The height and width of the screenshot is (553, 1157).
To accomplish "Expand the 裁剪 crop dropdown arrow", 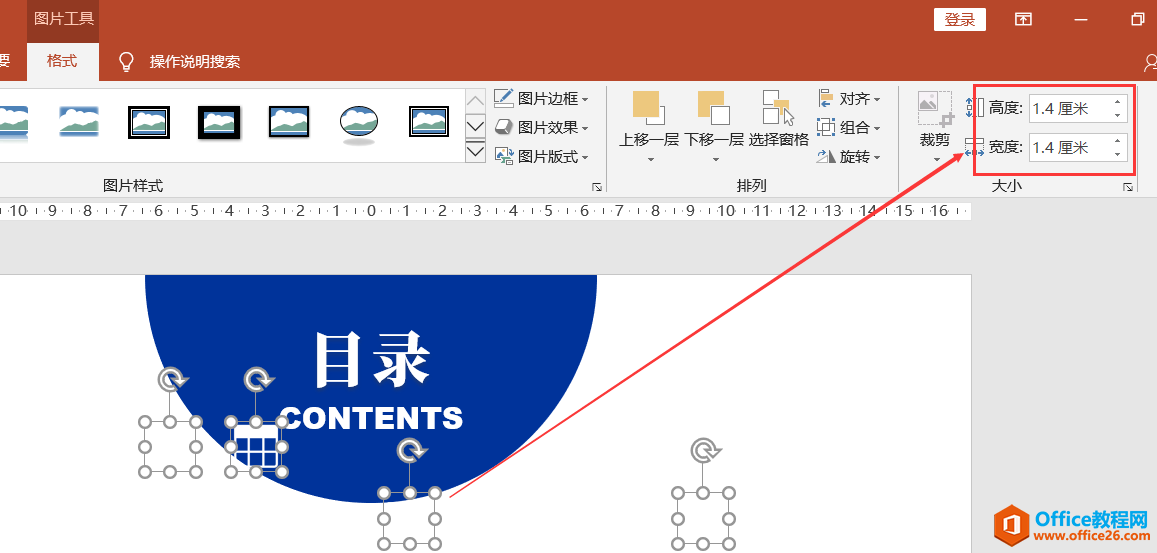I will tap(936, 159).
